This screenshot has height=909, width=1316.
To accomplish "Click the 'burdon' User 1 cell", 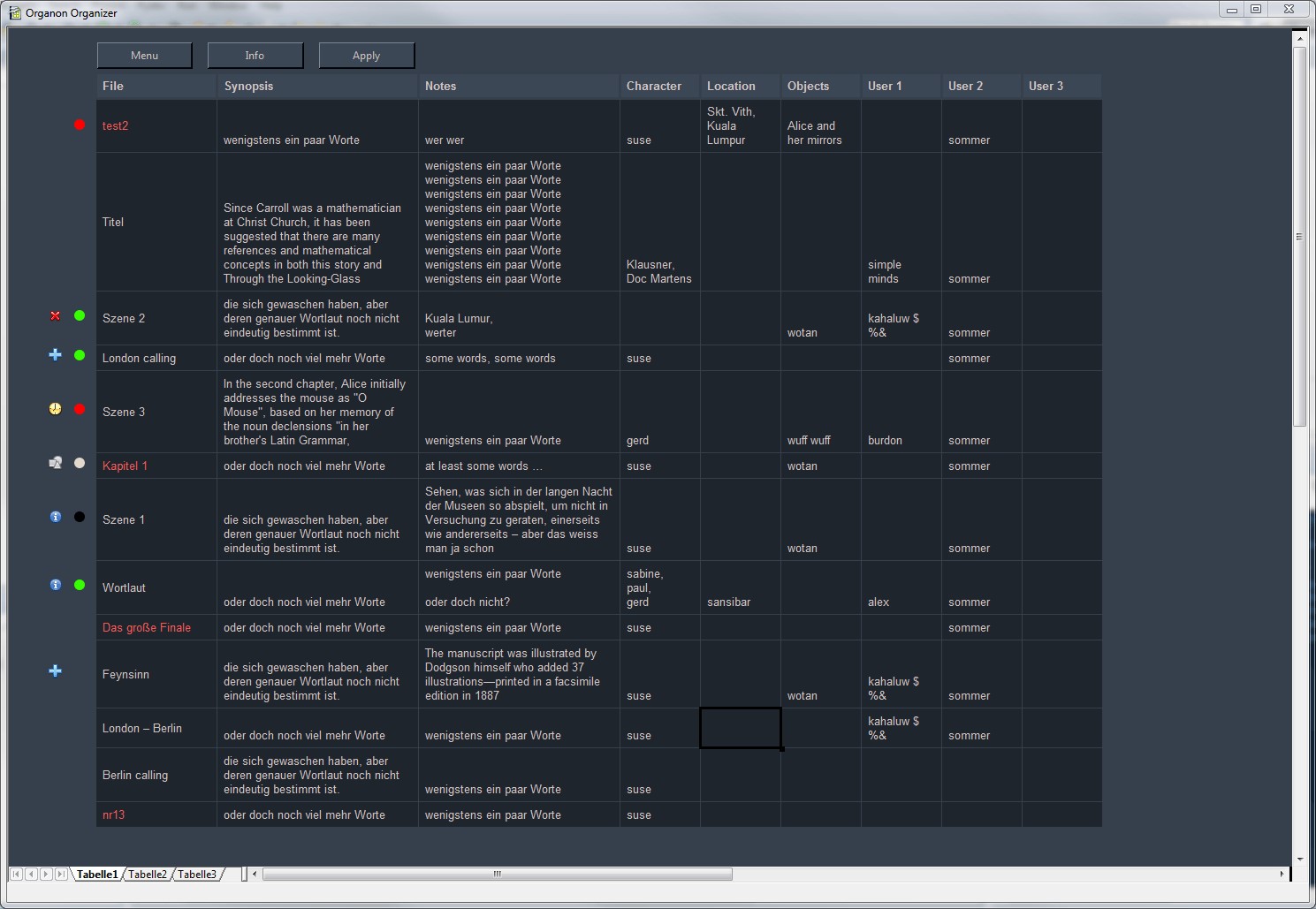I will click(x=901, y=412).
